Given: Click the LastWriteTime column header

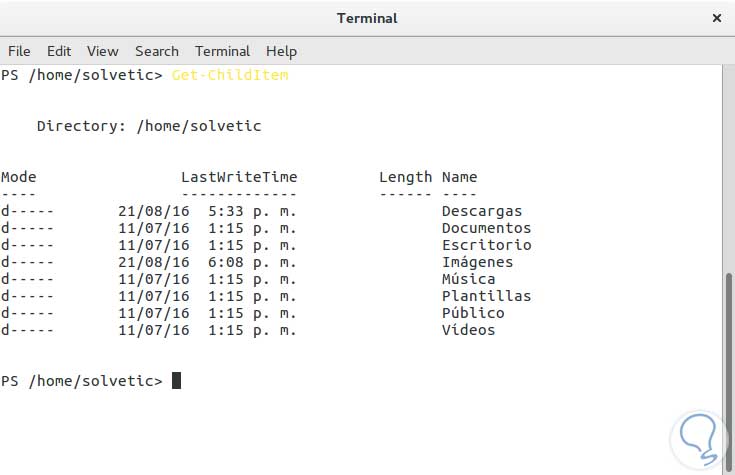Looking at the screenshot, I should (x=239, y=177).
